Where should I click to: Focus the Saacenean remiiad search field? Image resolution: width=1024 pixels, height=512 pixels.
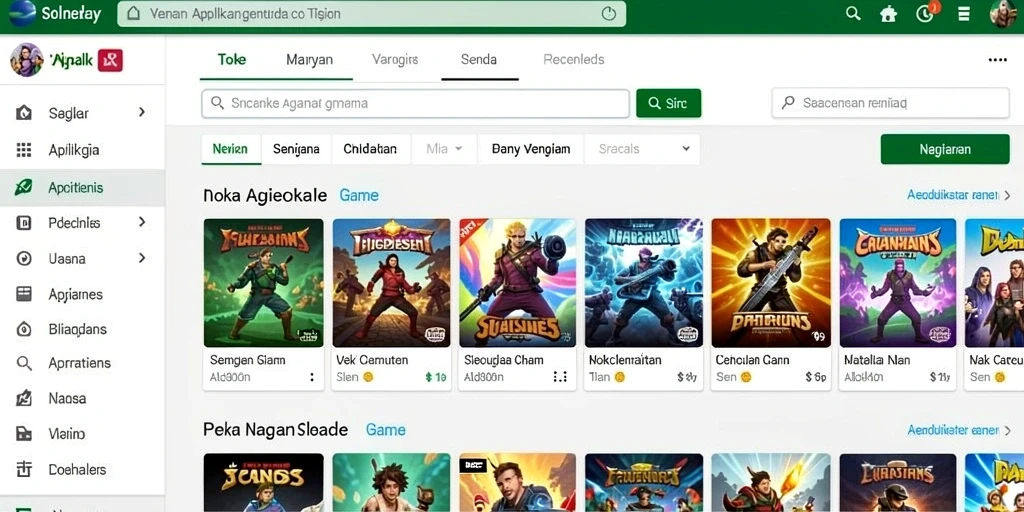point(891,103)
